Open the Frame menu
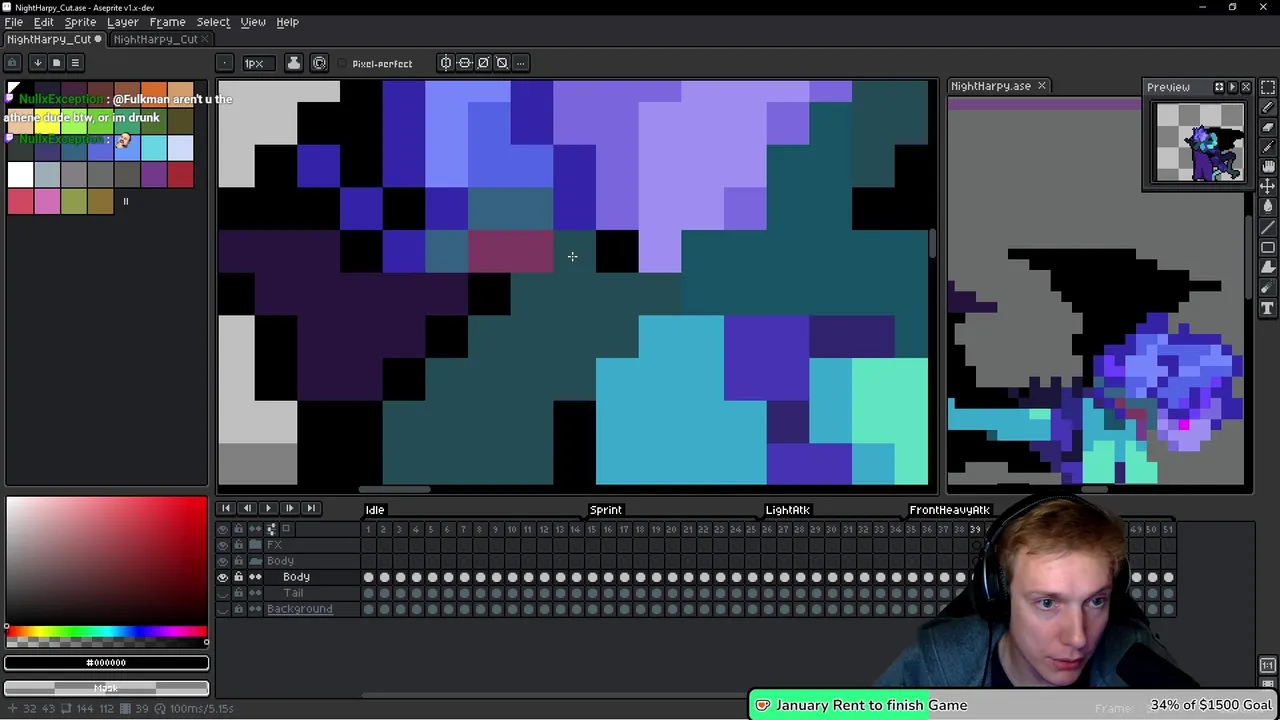Image resolution: width=1280 pixels, height=720 pixels. point(167,22)
